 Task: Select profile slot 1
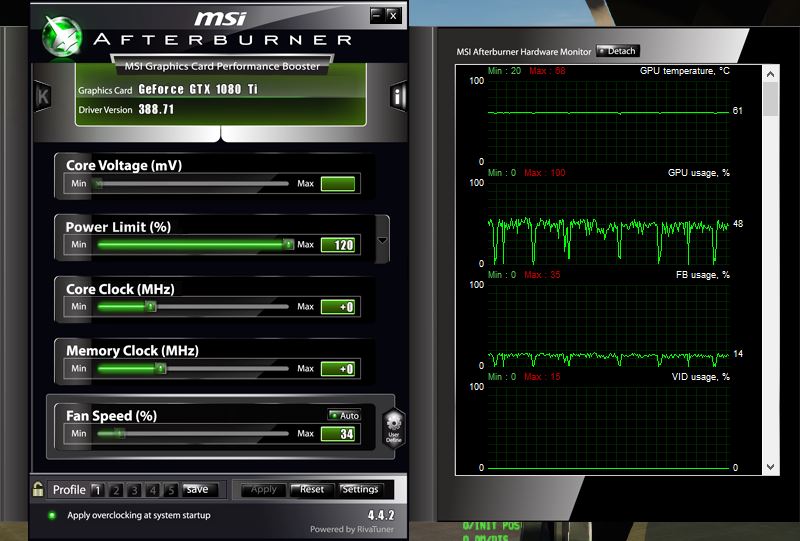(x=97, y=490)
